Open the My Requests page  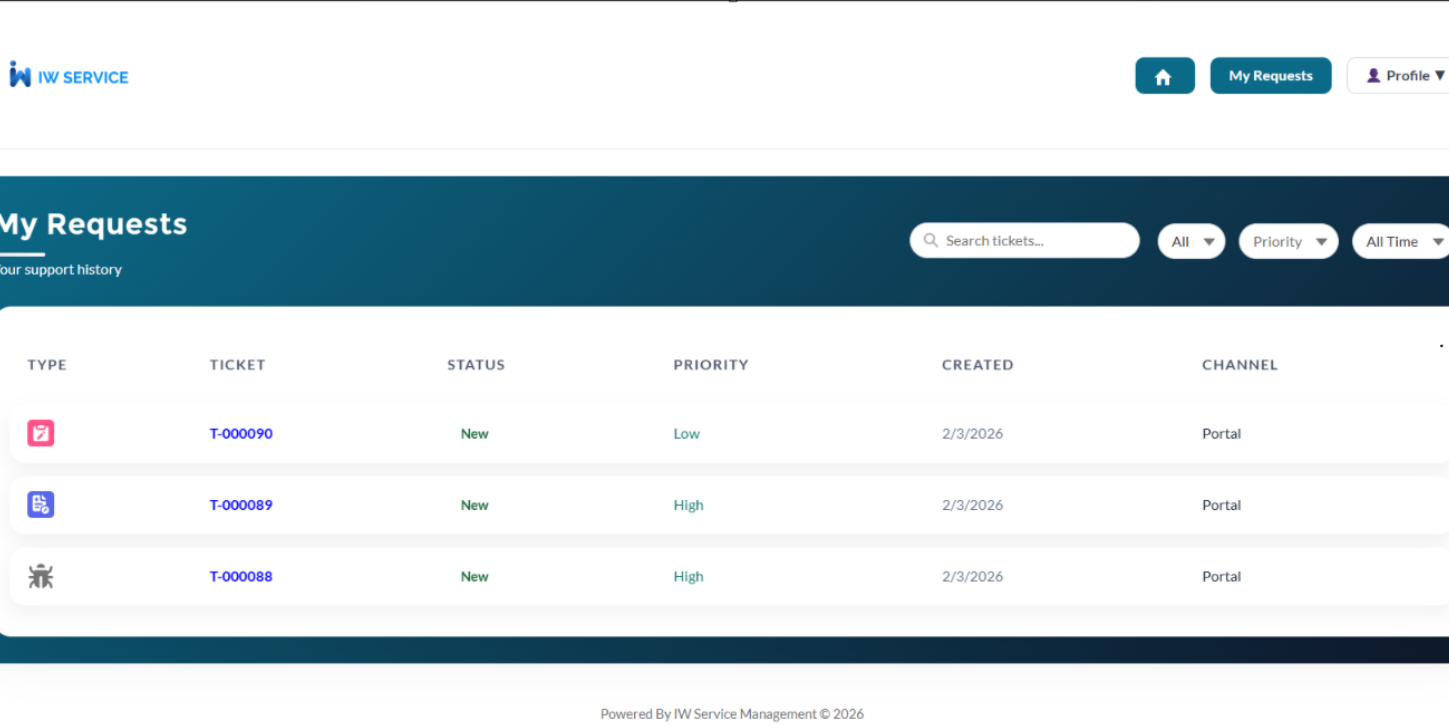point(1271,76)
